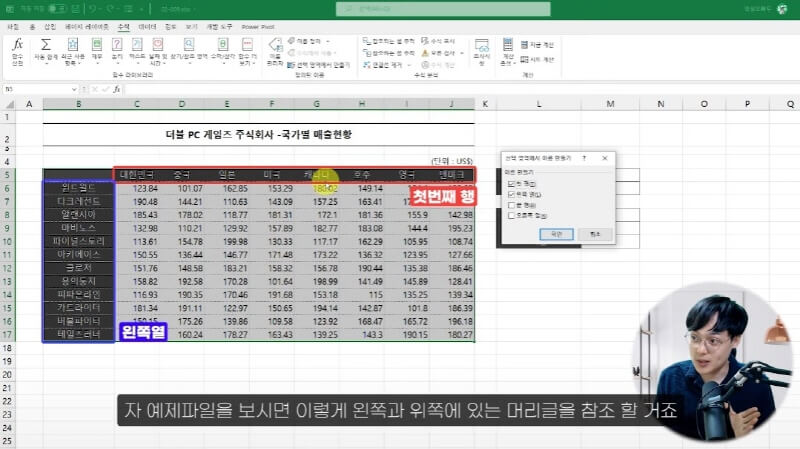Select row 20 header
This screenshot has height=449, width=800.
(x=7, y=375)
